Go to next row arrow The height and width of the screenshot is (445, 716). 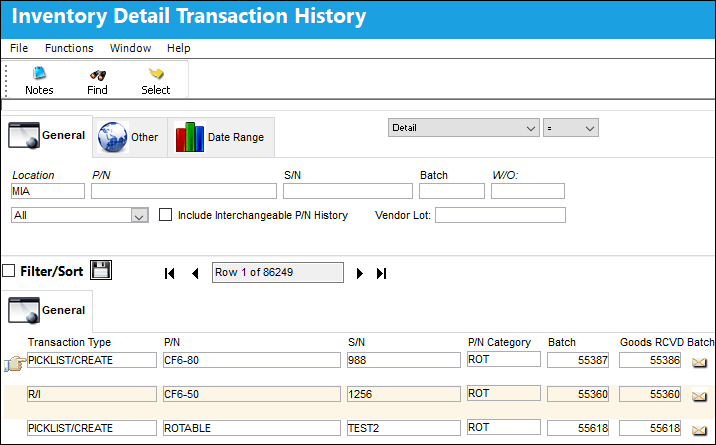pos(360,273)
